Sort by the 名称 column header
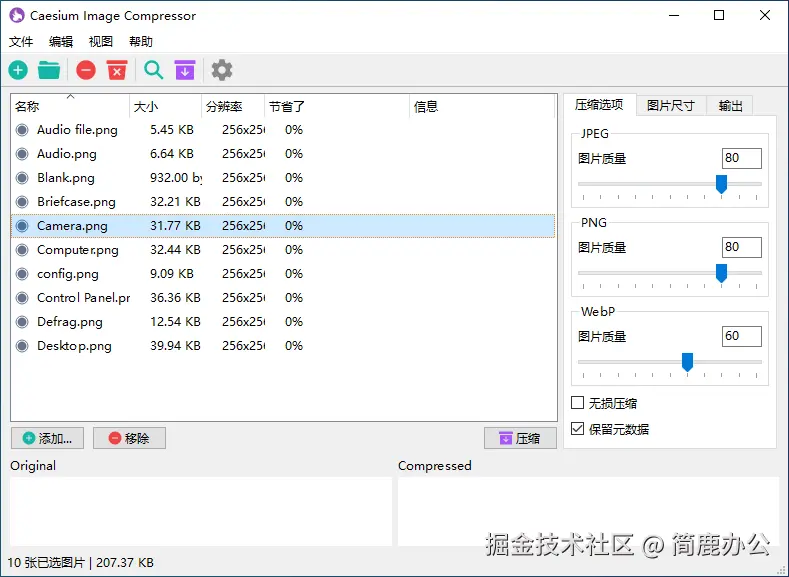 click(x=70, y=106)
